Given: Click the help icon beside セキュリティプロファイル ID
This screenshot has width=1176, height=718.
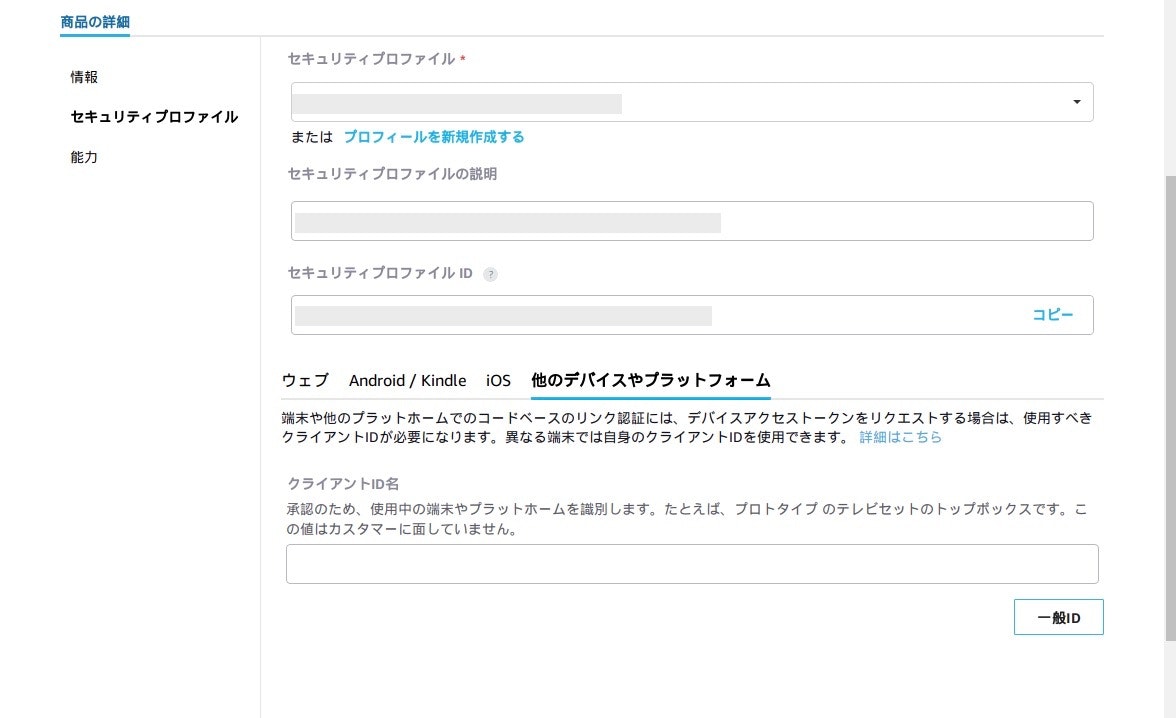Looking at the screenshot, I should [490, 274].
